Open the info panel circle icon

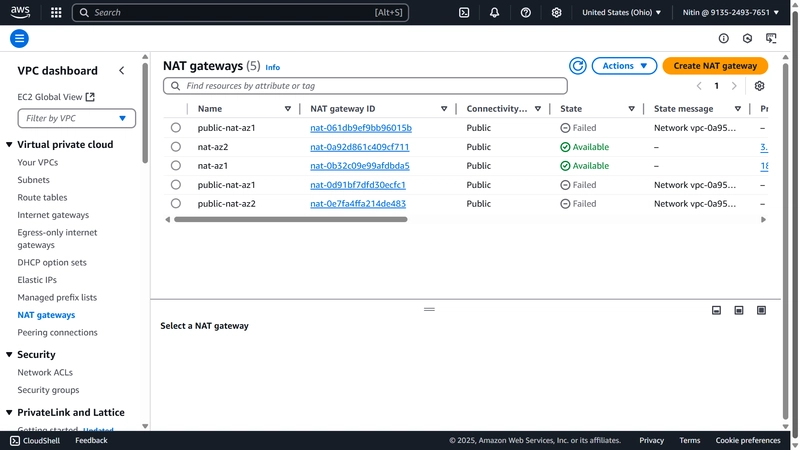click(x=723, y=38)
